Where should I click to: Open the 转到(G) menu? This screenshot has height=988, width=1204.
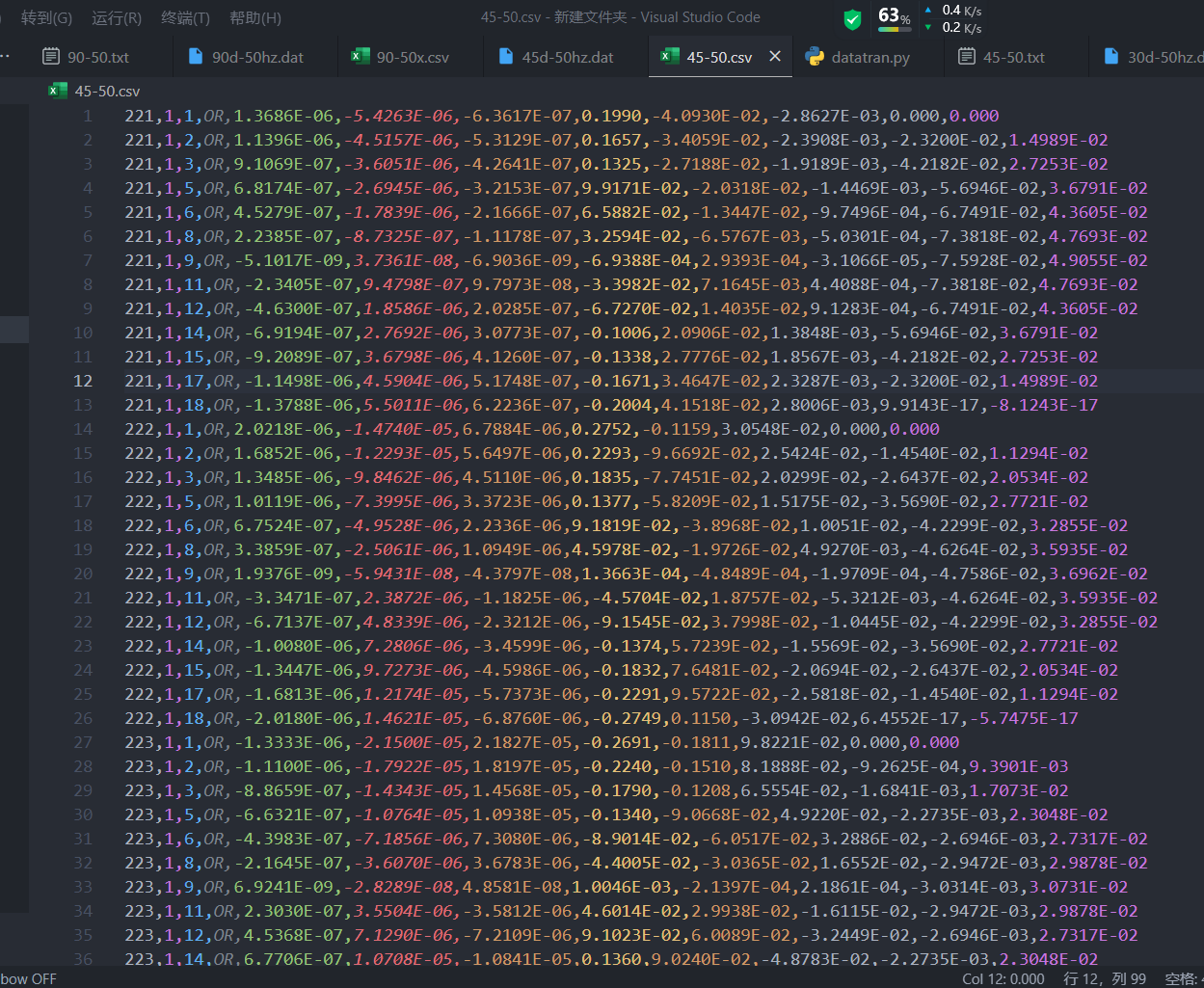(x=46, y=17)
